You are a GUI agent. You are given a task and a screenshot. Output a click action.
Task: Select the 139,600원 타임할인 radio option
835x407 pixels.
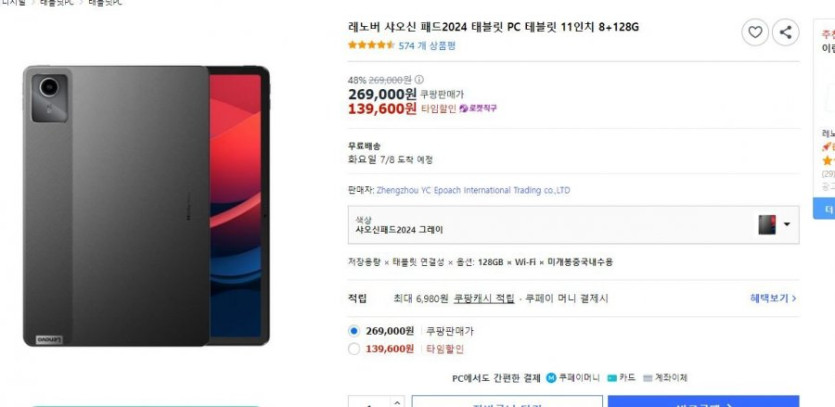[354, 349]
